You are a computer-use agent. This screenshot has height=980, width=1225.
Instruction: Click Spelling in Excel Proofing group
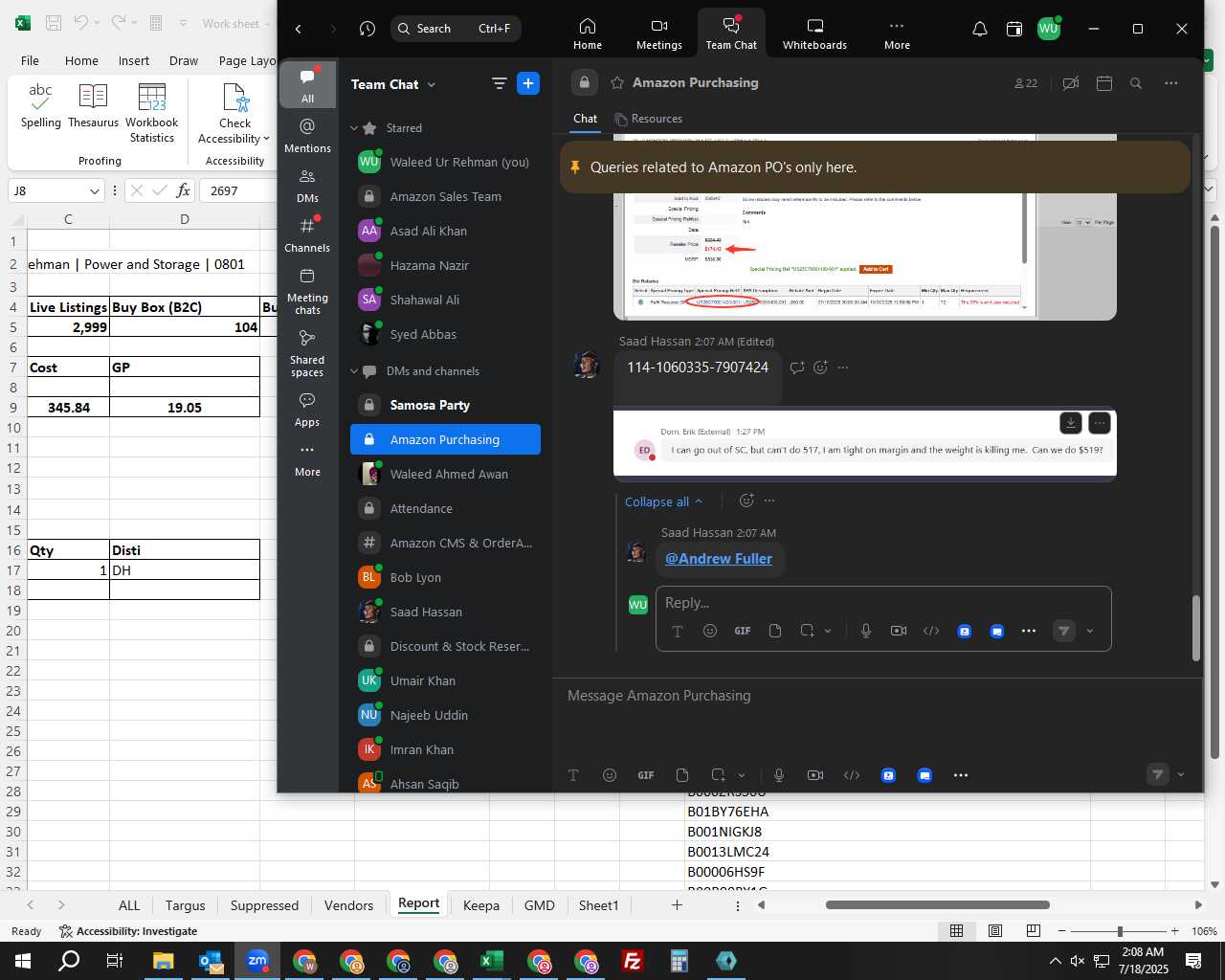point(41,105)
